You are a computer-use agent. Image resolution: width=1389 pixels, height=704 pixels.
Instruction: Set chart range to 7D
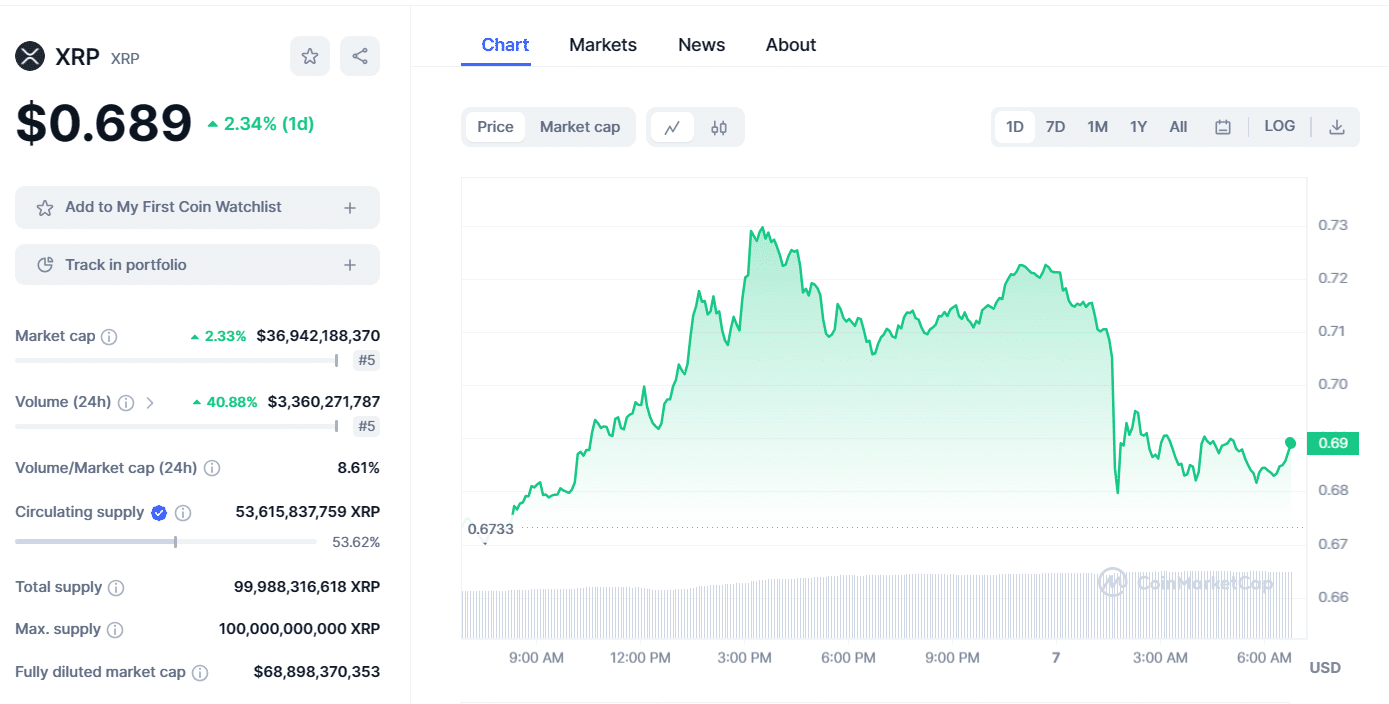pyautogui.click(x=1055, y=127)
